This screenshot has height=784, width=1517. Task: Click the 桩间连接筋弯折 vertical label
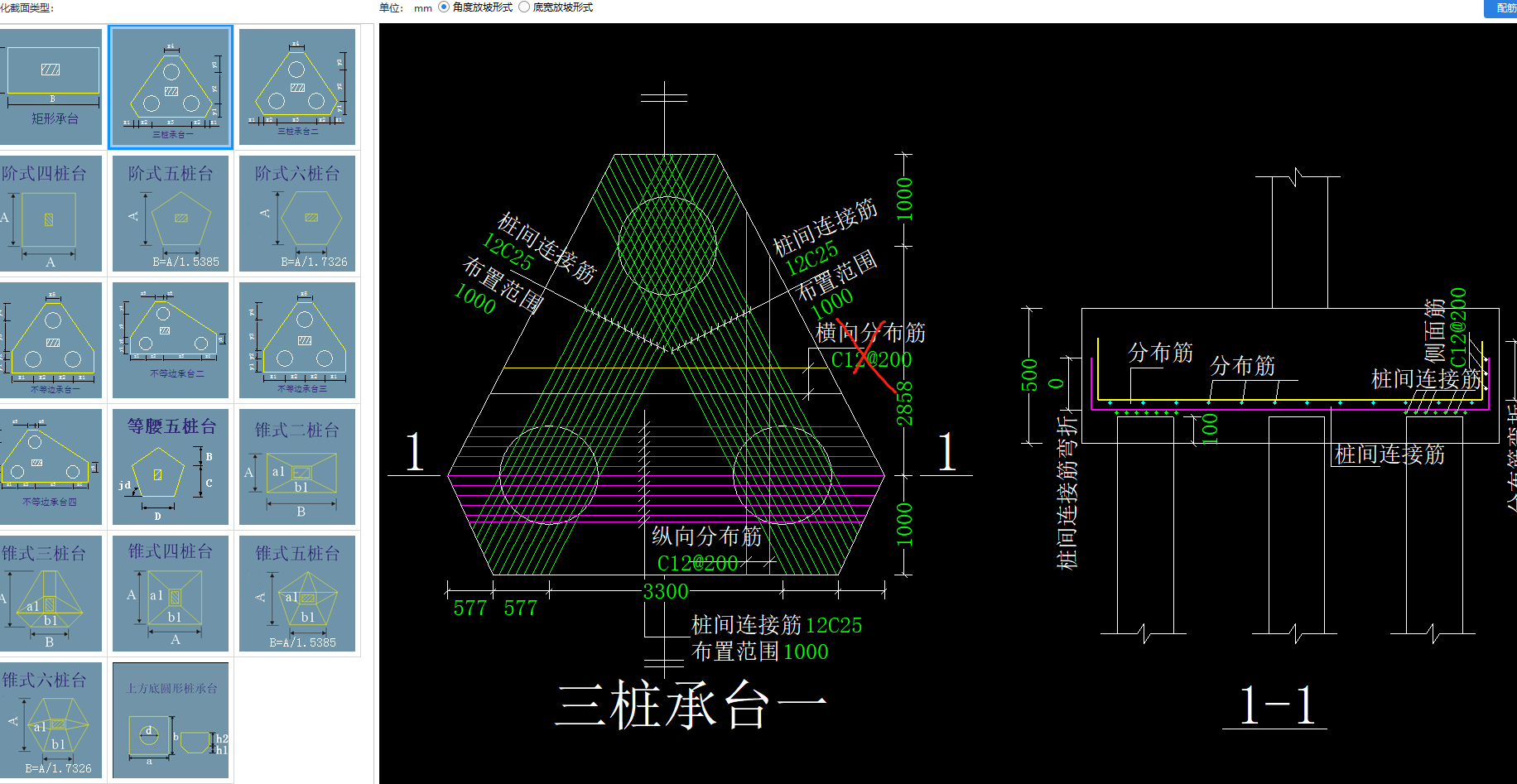click(x=1067, y=493)
